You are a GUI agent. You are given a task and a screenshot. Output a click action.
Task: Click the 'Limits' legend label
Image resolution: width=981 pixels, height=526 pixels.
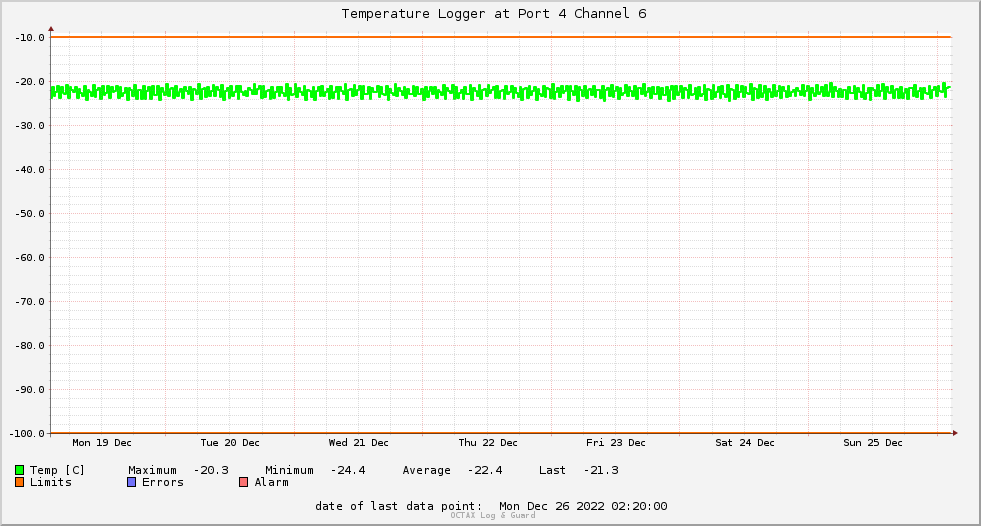click(x=51, y=482)
